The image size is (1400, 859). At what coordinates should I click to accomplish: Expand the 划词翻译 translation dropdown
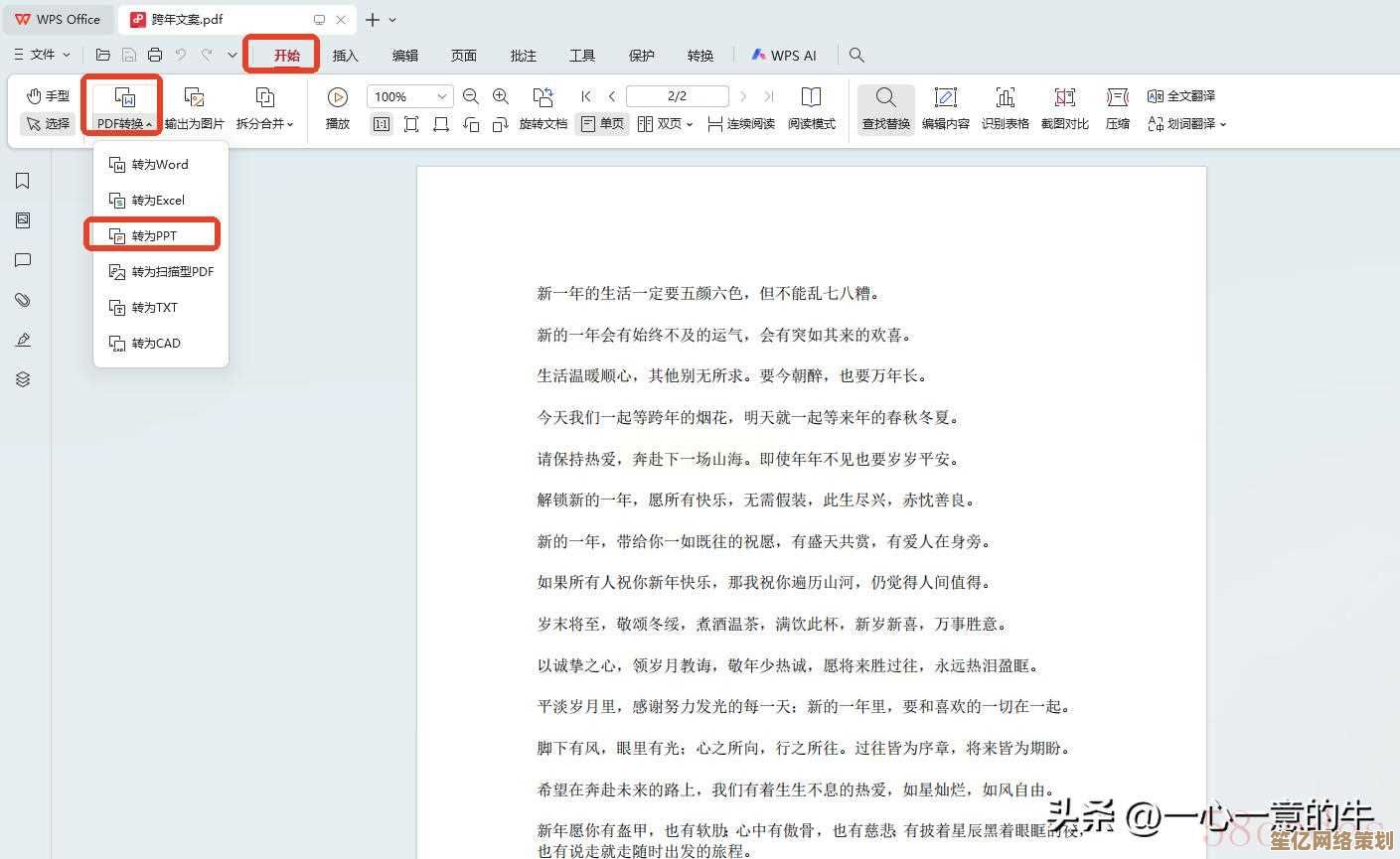tap(1187, 124)
